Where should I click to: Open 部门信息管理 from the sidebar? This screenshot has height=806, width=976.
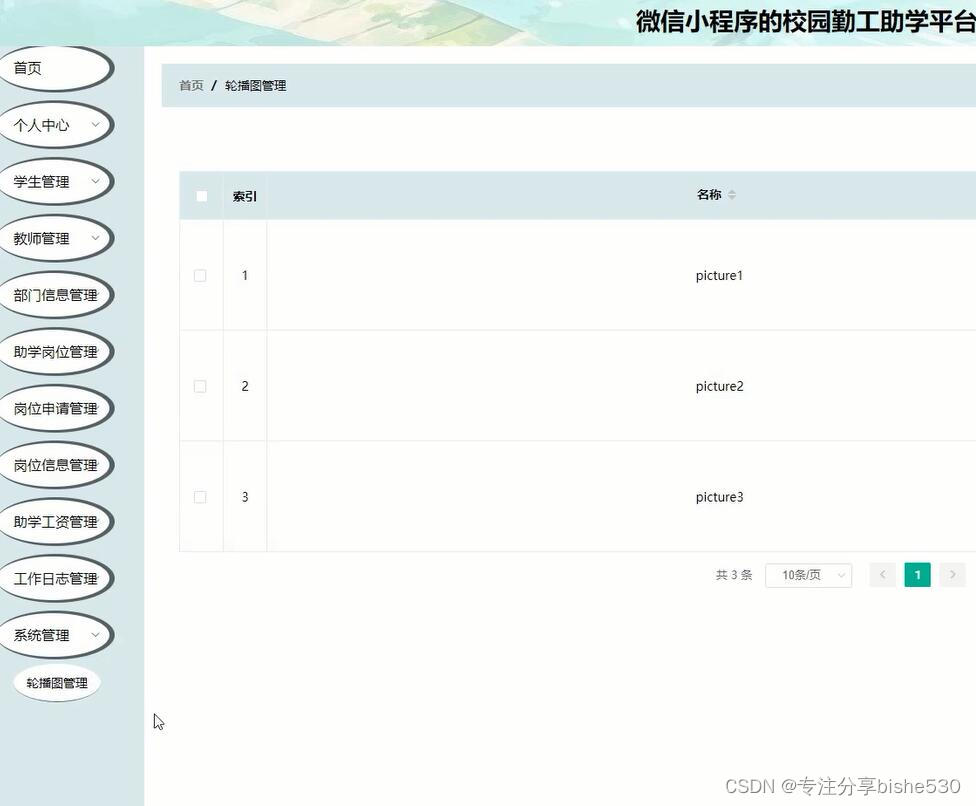[57, 294]
